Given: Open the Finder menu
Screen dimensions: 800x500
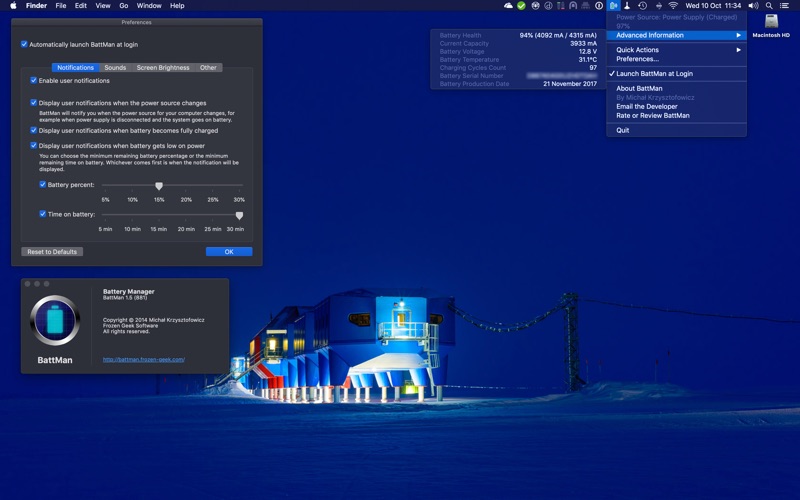Looking at the screenshot, I should 36,6.
